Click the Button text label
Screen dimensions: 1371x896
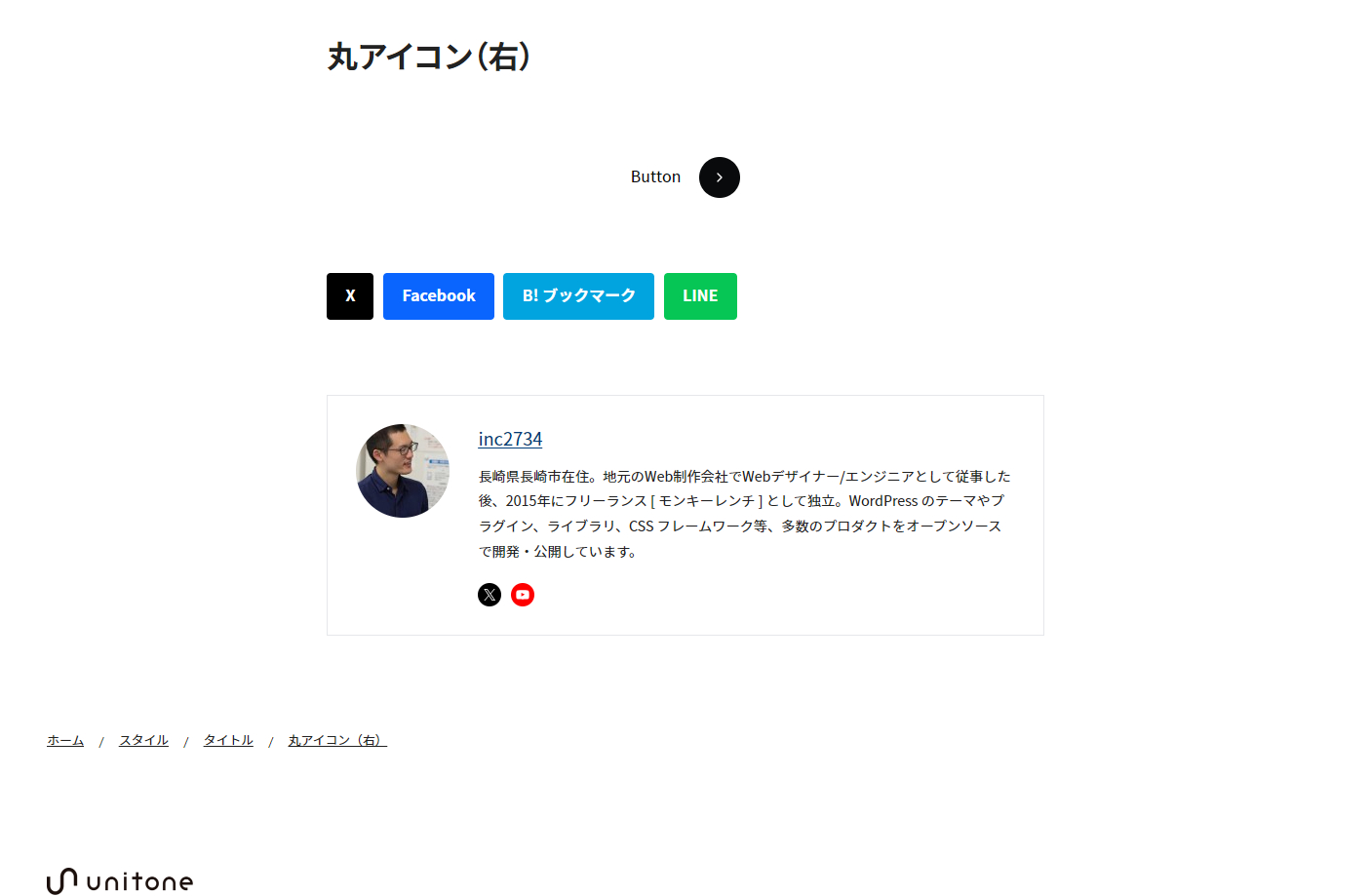[x=655, y=177]
